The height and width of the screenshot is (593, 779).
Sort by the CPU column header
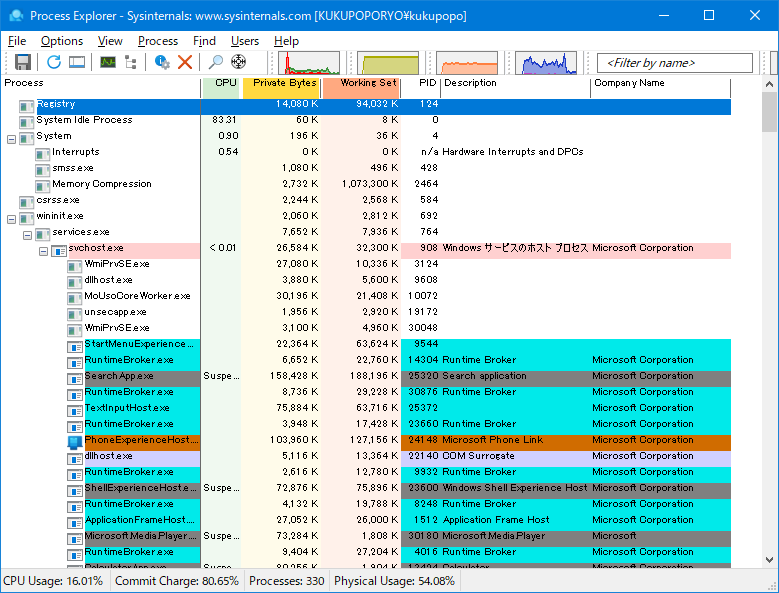[x=222, y=86]
